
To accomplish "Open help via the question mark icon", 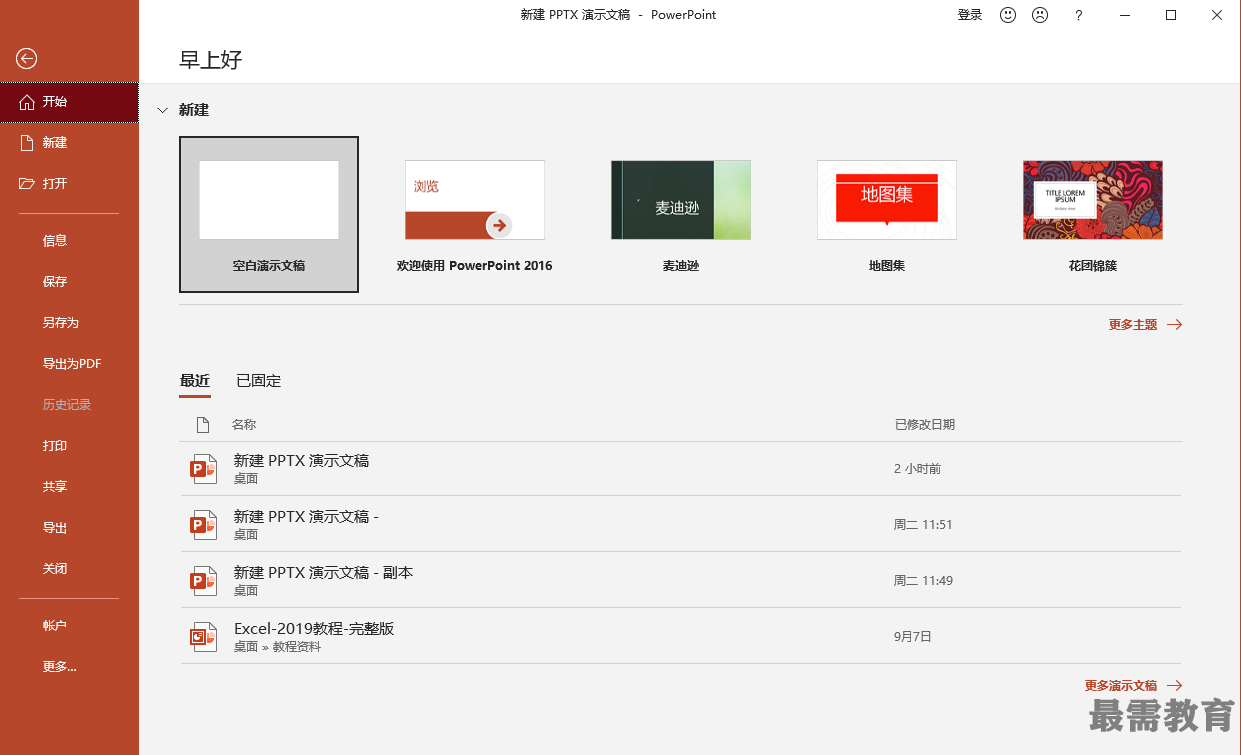I will click(1078, 15).
